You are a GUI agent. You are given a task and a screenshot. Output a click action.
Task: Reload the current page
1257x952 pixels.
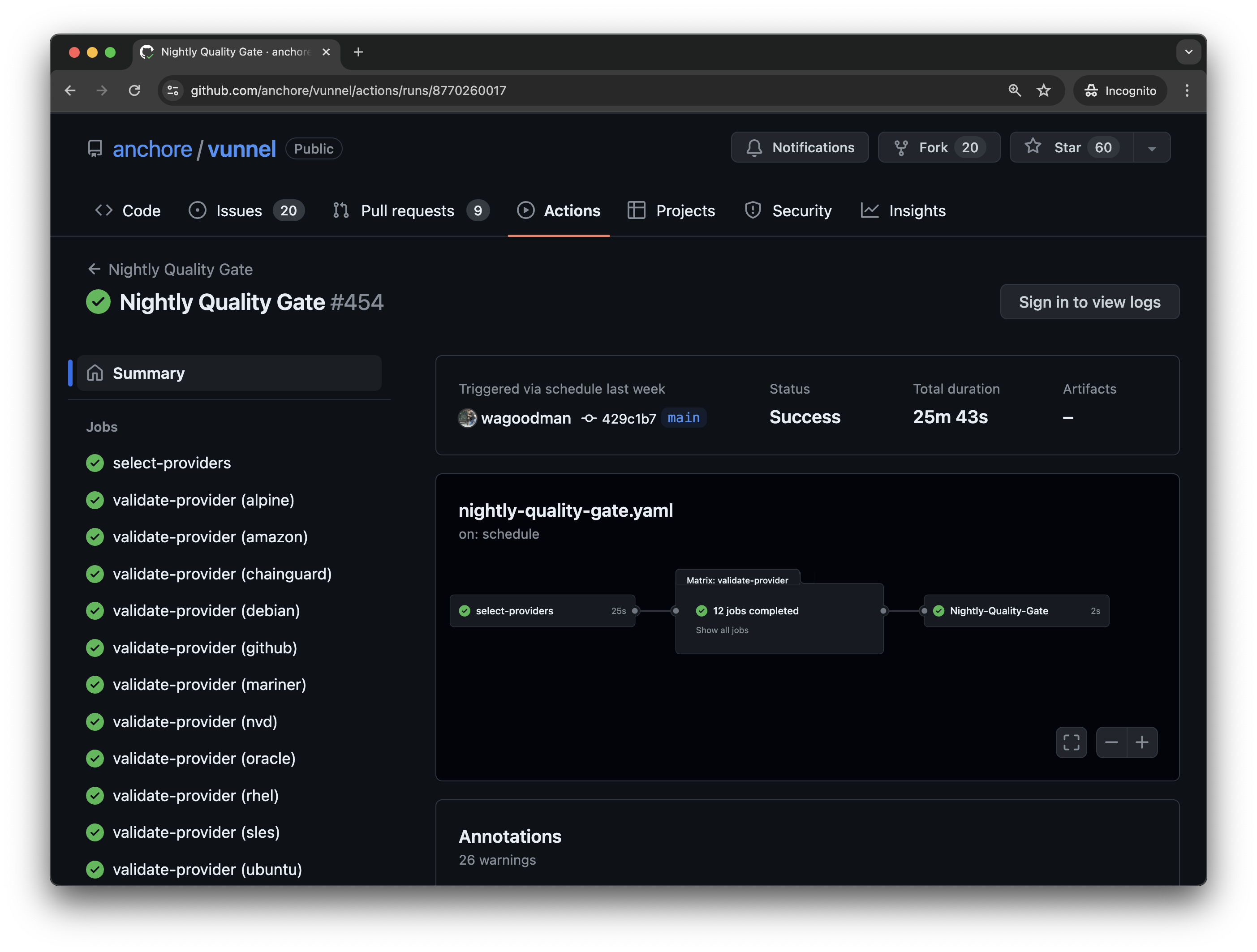(x=135, y=90)
